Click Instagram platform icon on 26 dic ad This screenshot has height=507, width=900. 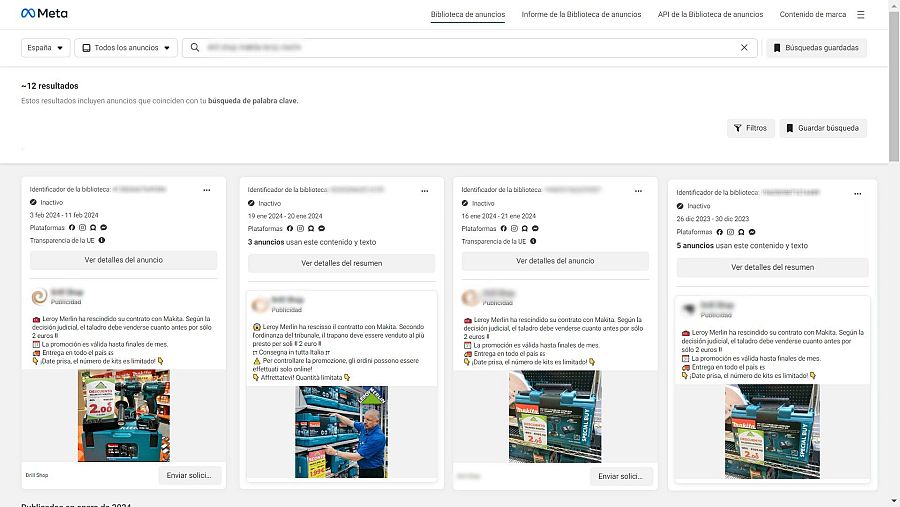(730, 232)
